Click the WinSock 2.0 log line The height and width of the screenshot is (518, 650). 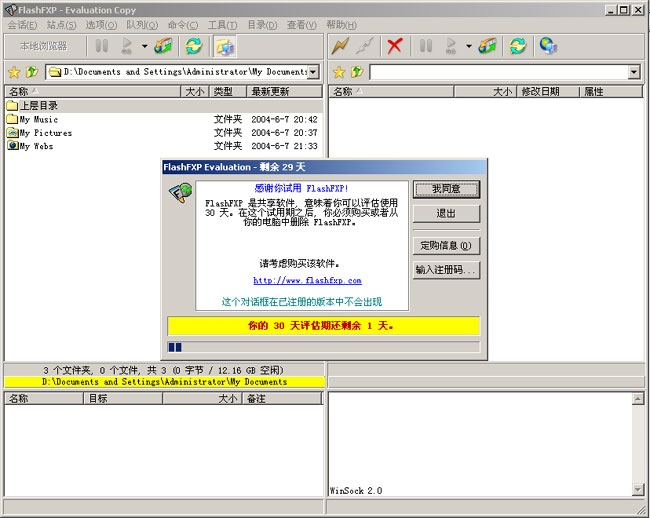tap(356, 491)
